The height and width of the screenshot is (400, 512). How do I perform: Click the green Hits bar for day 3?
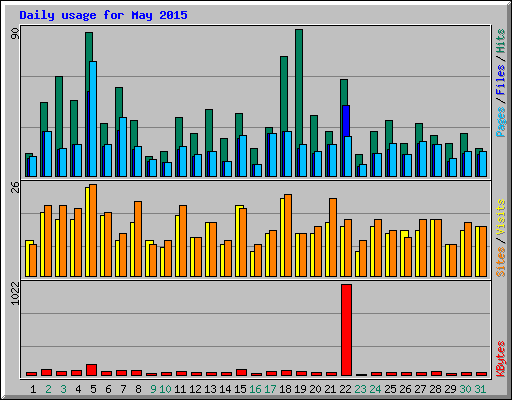point(59,112)
